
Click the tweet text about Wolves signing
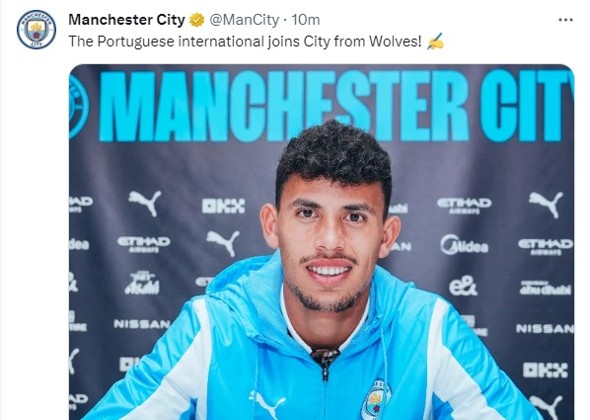coord(245,41)
